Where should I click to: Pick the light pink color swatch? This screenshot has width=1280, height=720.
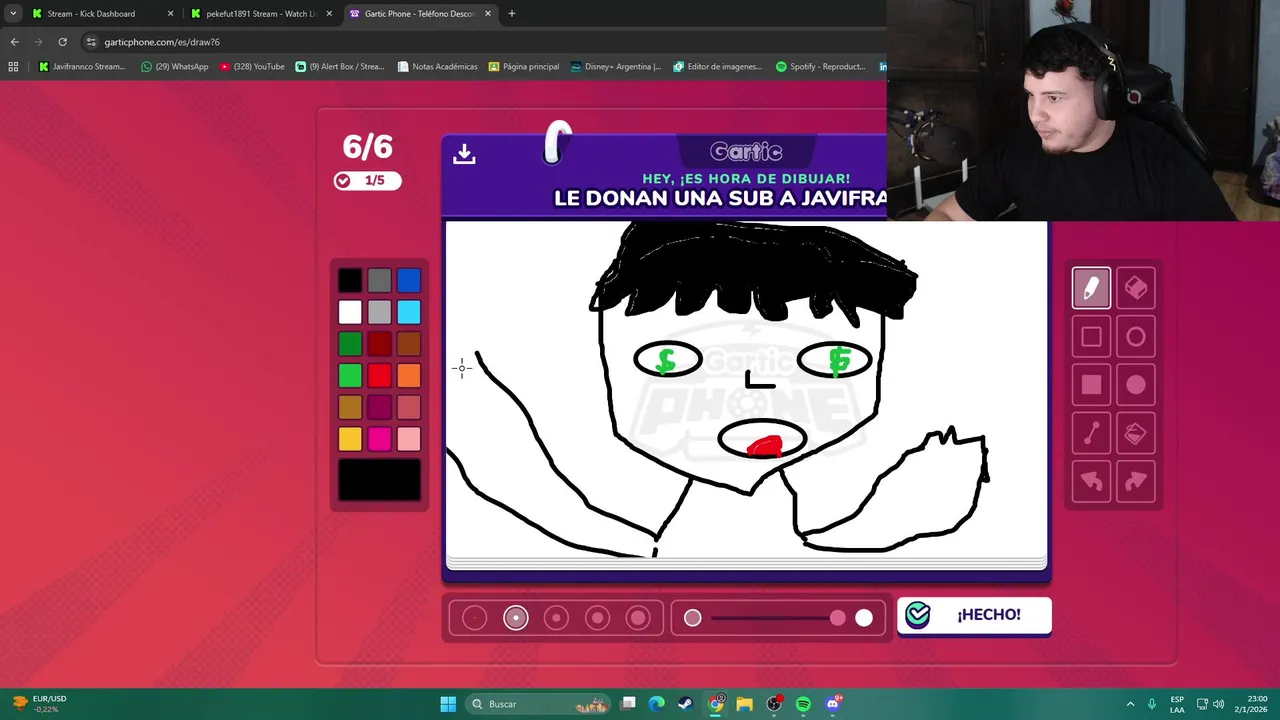pyautogui.click(x=409, y=438)
